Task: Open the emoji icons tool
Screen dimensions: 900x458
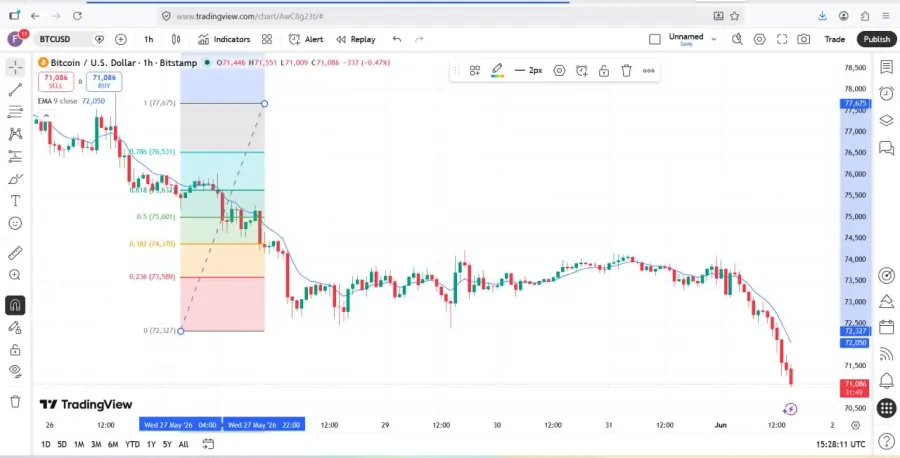Action: pyautogui.click(x=15, y=223)
